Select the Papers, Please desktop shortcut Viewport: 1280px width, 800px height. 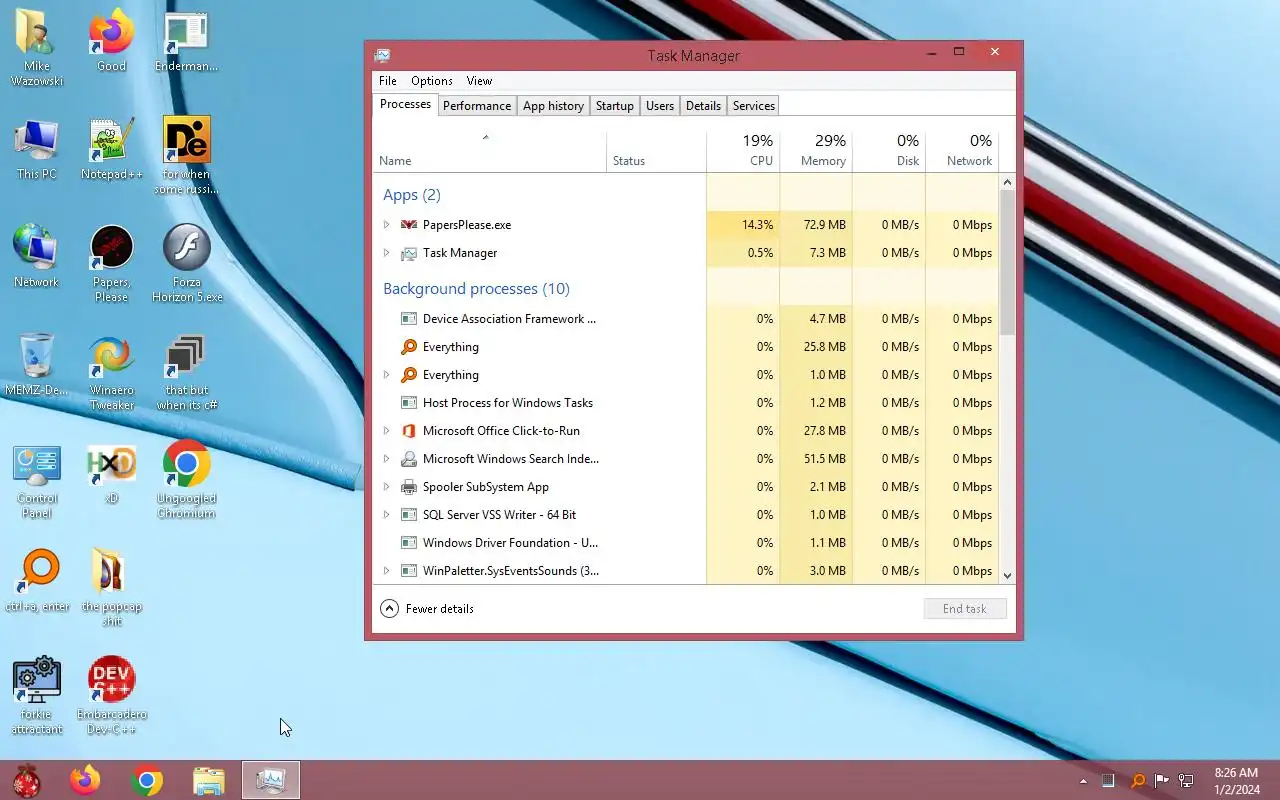tap(112, 264)
